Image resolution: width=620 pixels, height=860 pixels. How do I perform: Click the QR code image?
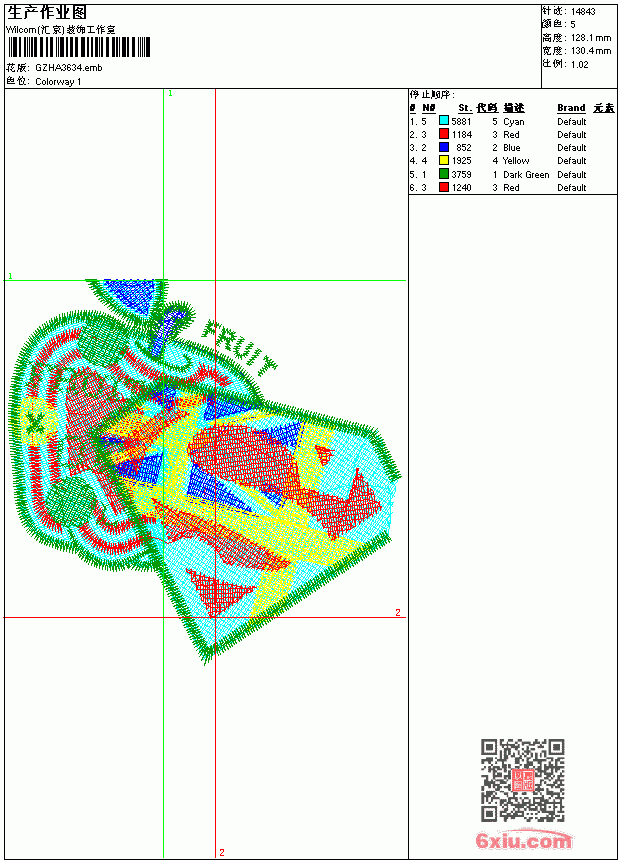coord(523,780)
